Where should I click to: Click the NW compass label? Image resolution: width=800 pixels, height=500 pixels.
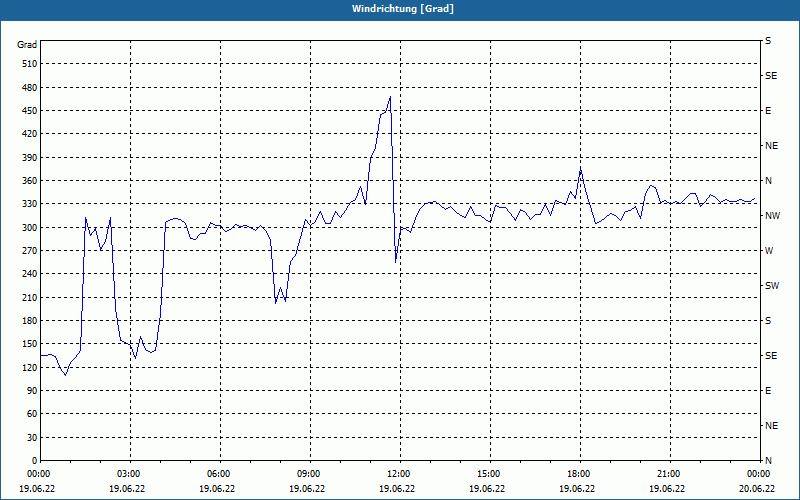(772, 216)
